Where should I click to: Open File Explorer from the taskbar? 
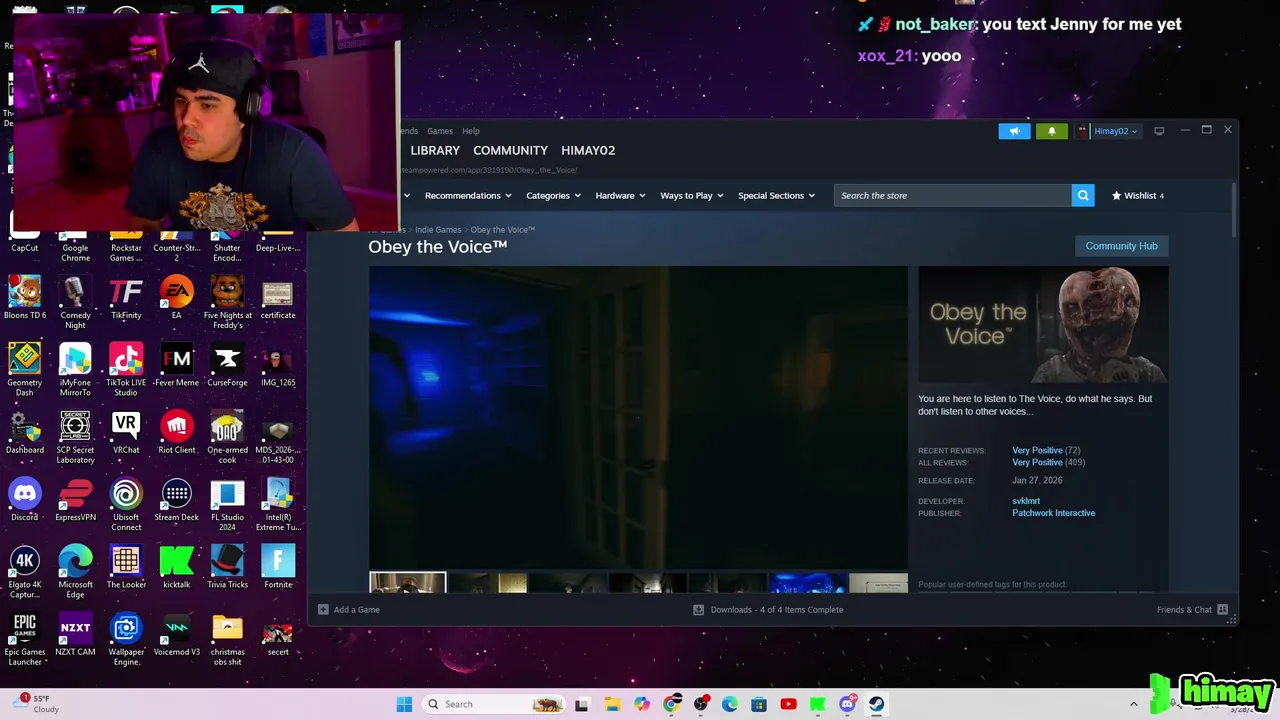point(612,704)
